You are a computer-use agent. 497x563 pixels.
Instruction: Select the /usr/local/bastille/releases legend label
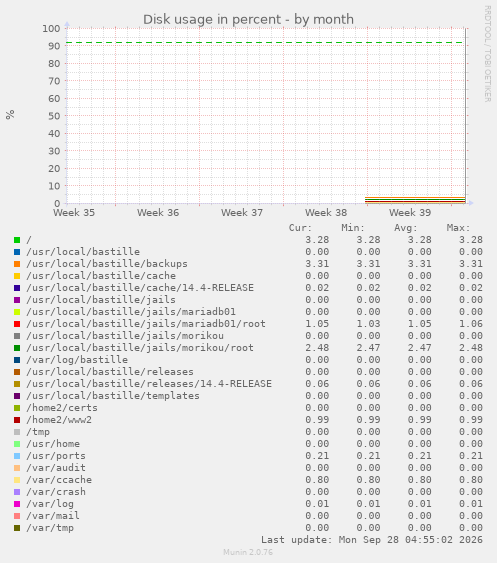[110, 372]
